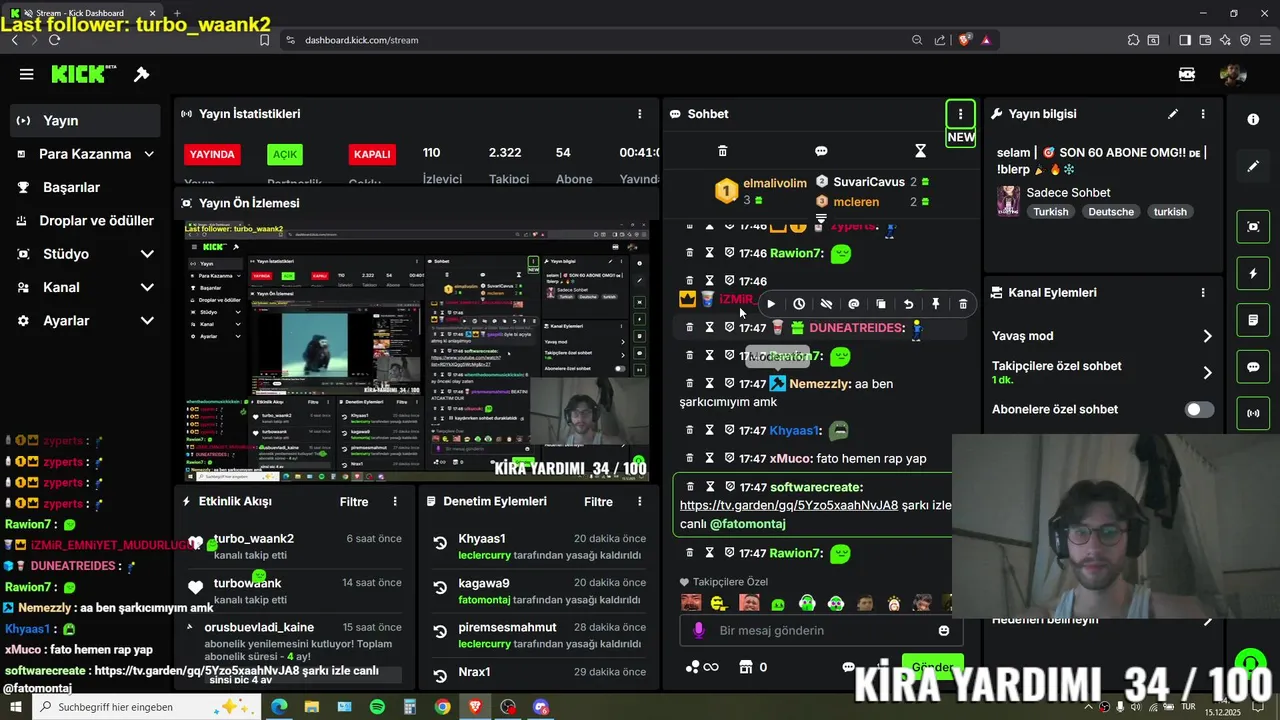
Task: Click the undo icon beside Khyaas1 ban removal
Action: [x=440, y=544]
